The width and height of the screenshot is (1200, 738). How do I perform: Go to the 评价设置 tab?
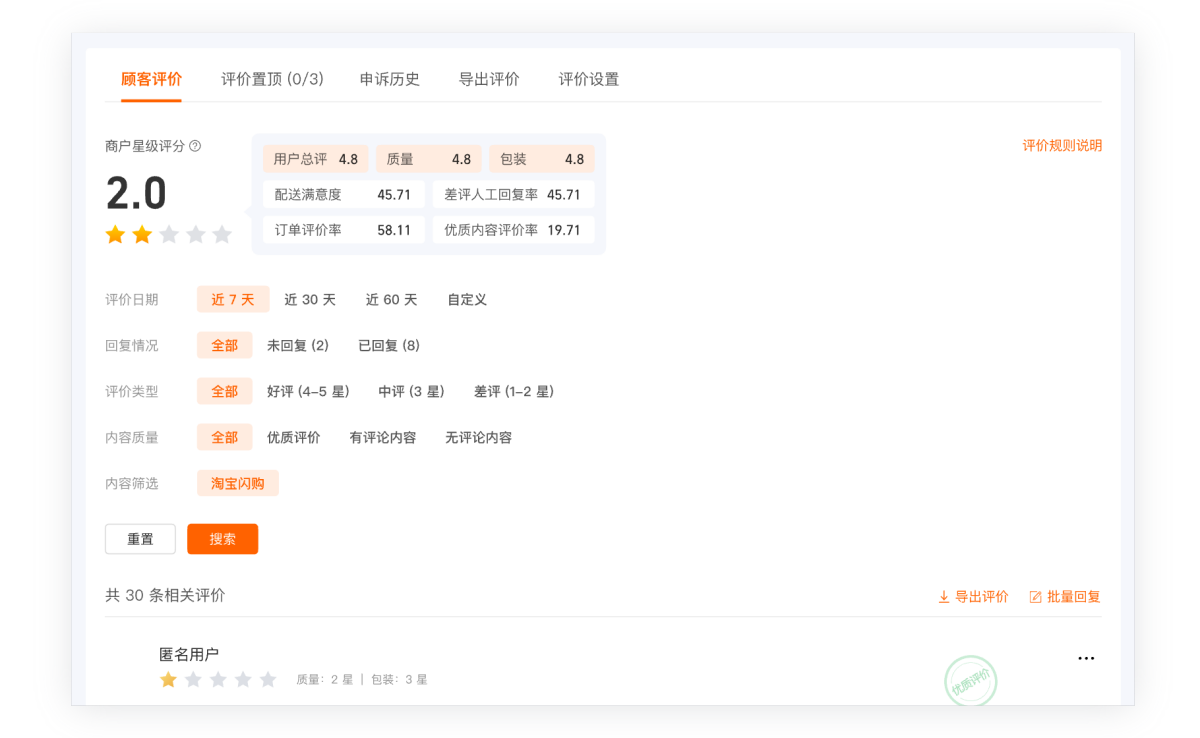(588, 79)
